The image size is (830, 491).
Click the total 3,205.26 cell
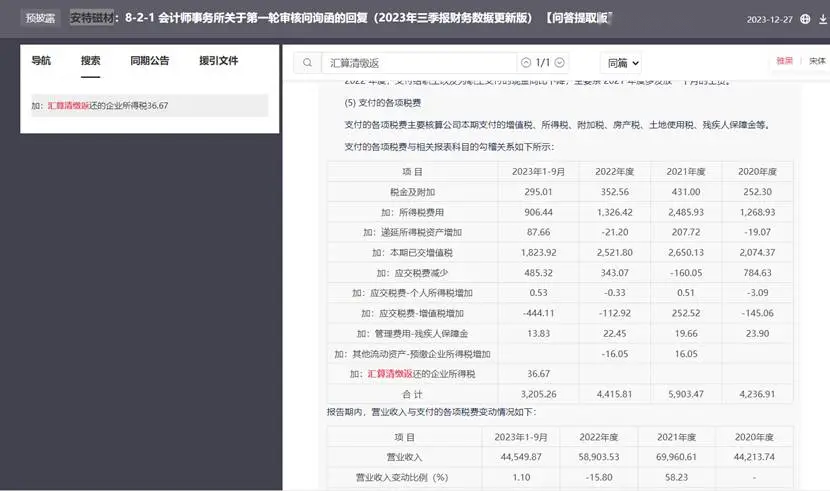(x=538, y=395)
